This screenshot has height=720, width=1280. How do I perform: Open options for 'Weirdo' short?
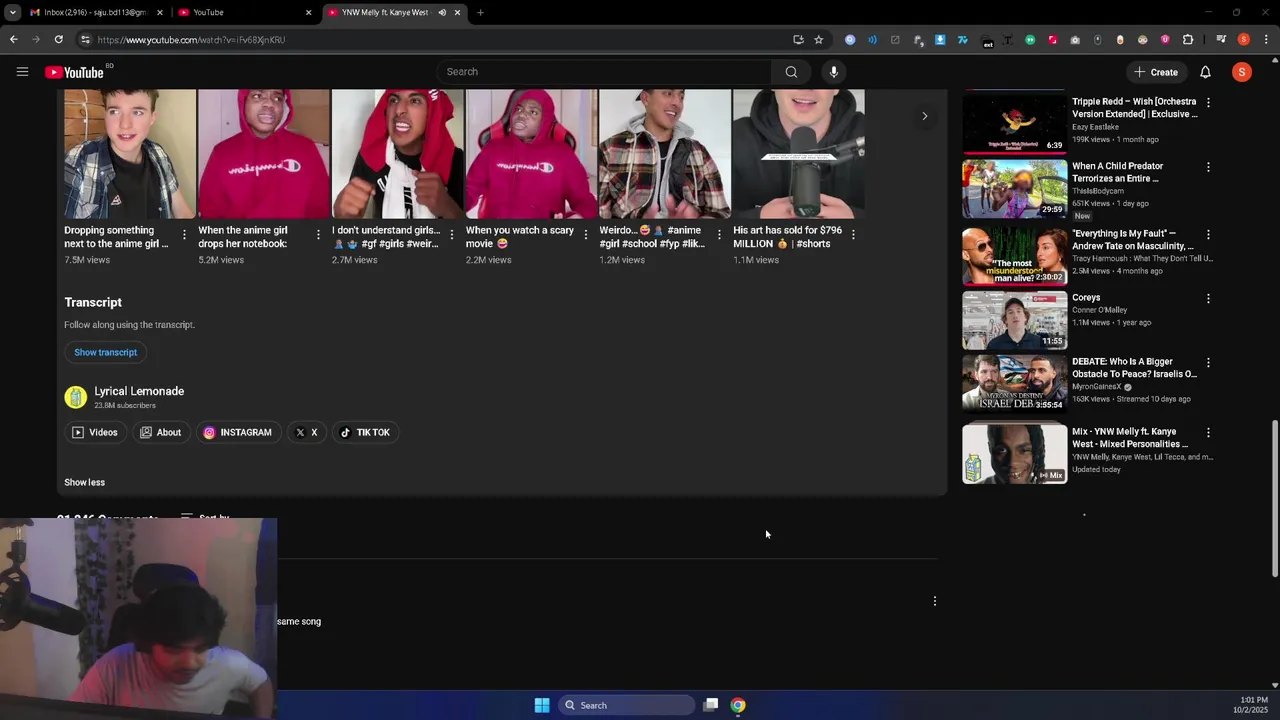click(x=719, y=235)
